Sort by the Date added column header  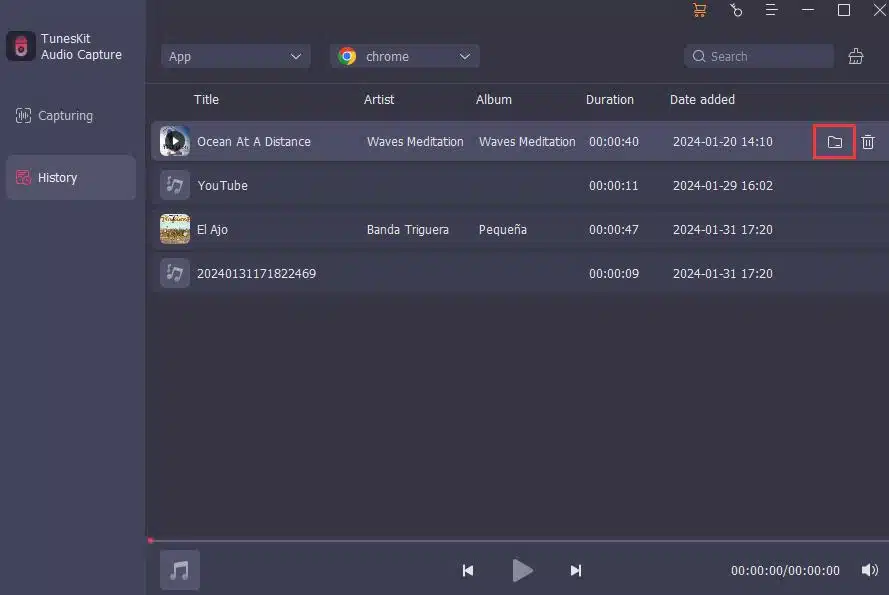coord(702,99)
